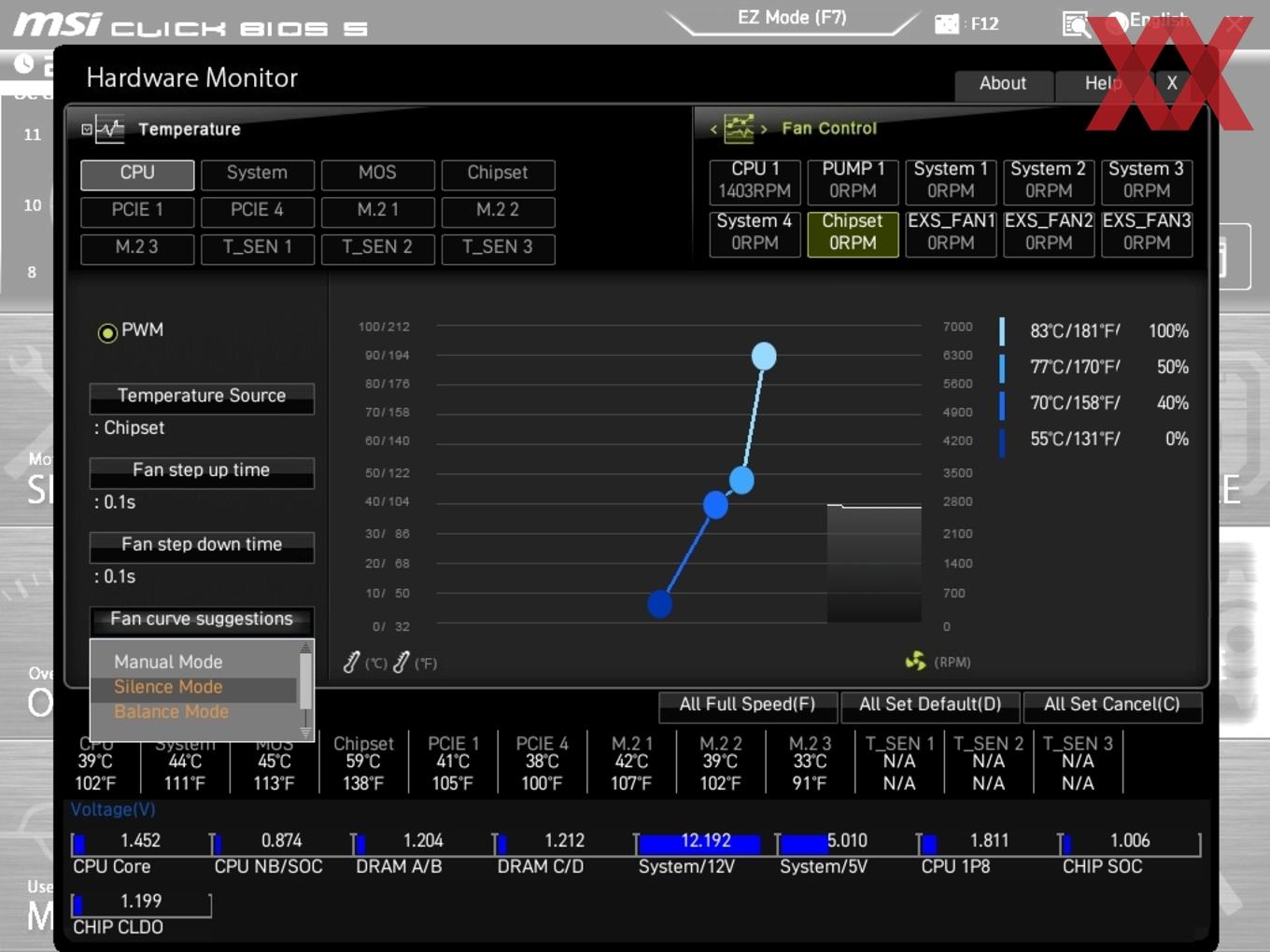Click the CPU Core voltage bar

(x=141, y=844)
